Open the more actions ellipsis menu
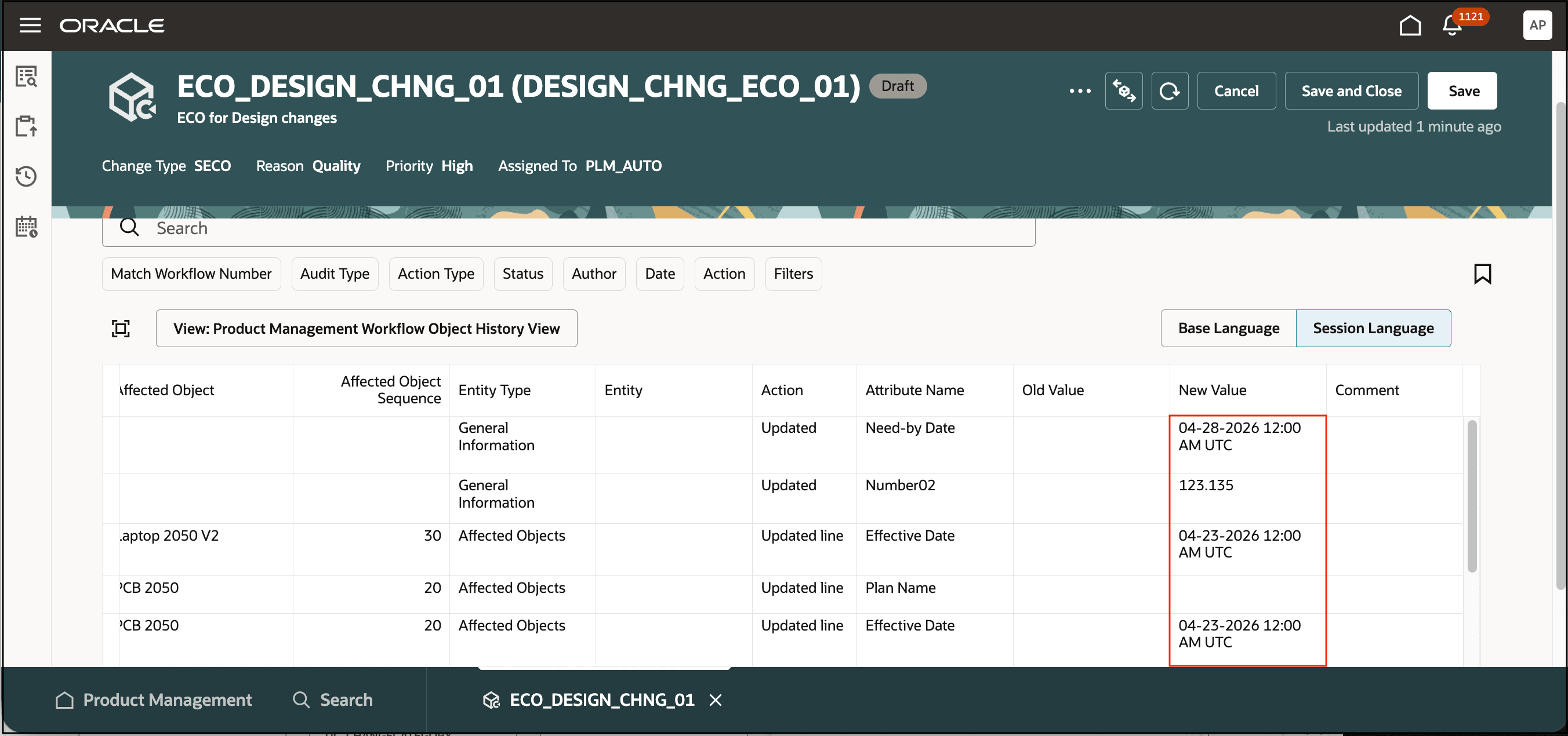 click(x=1080, y=90)
